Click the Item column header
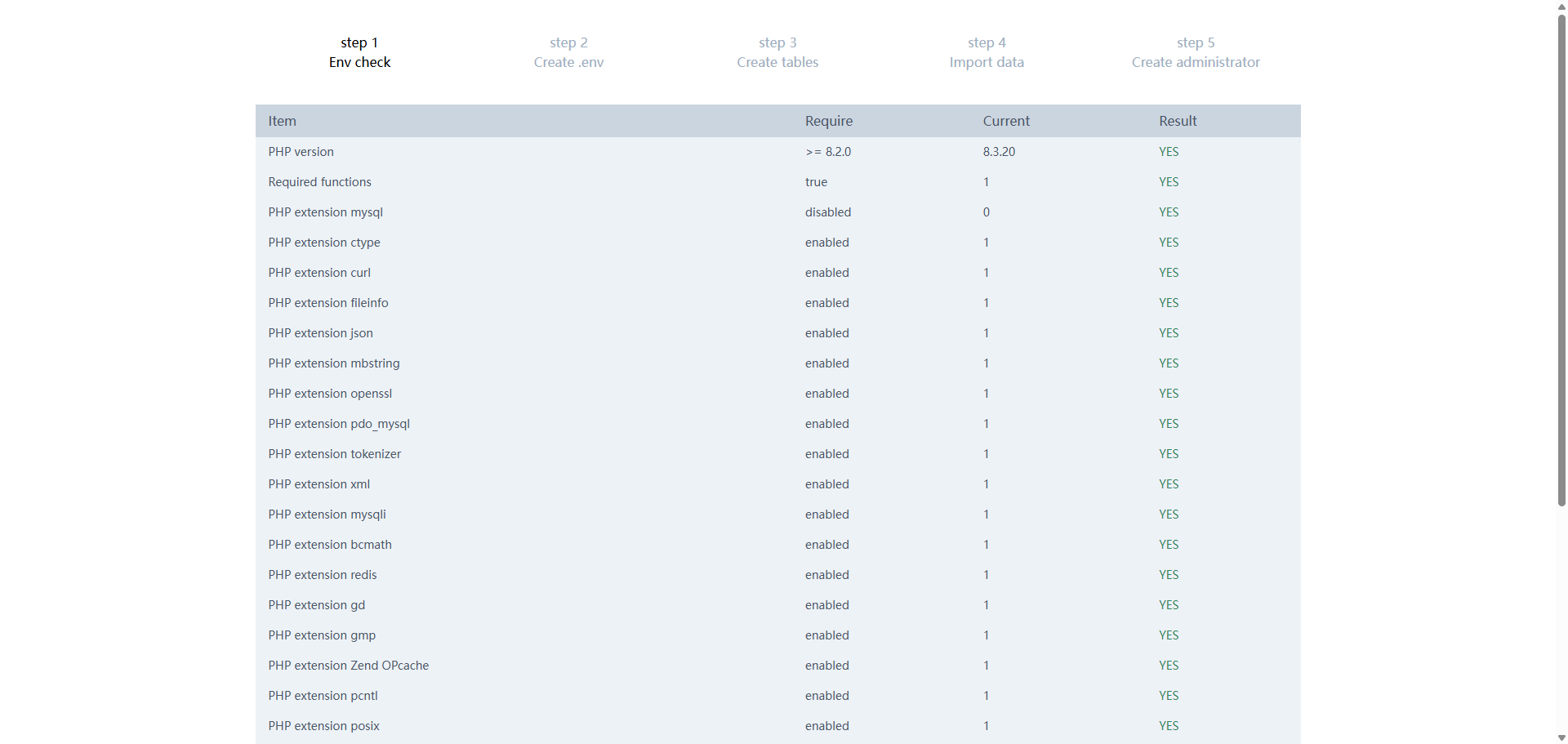 (283, 121)
